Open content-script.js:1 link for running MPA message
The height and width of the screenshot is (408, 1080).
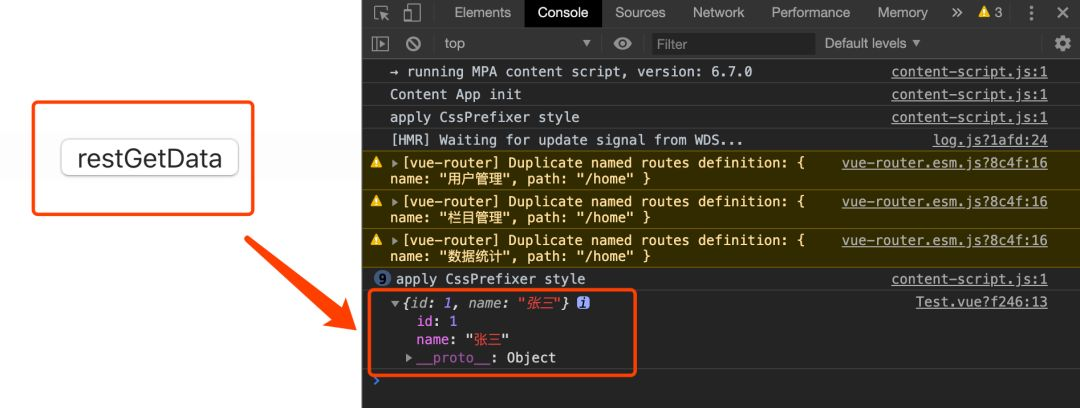(x=969, y=72)
